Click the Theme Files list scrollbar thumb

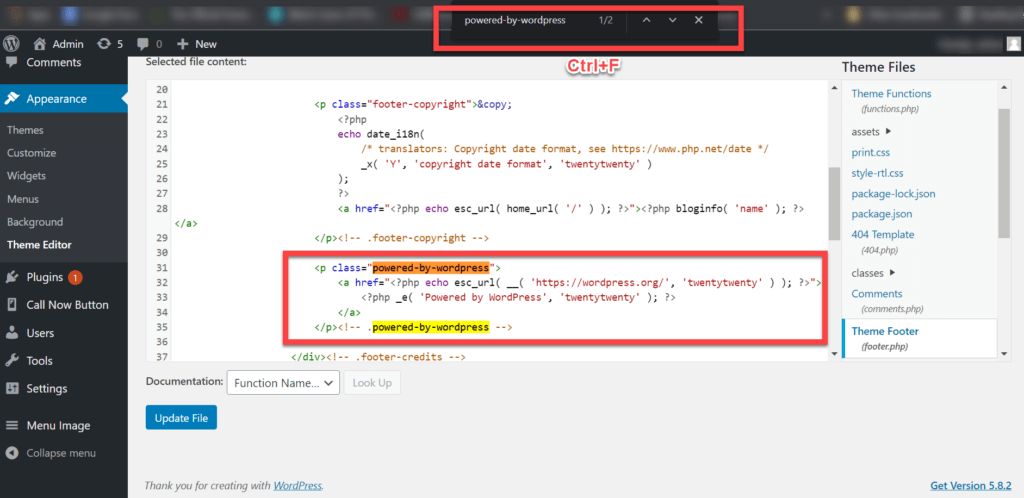[x=1004, y=173]
